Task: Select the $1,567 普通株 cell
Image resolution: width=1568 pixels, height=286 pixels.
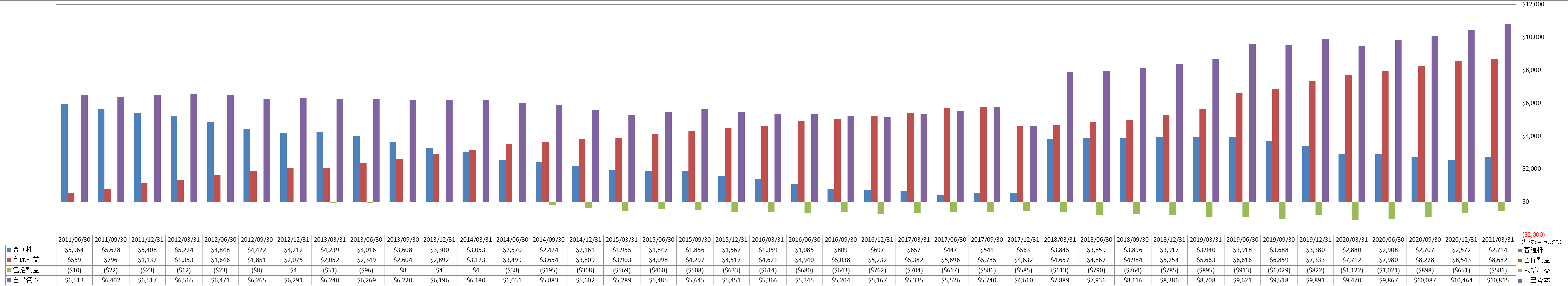Action: (x=732, y=250)
